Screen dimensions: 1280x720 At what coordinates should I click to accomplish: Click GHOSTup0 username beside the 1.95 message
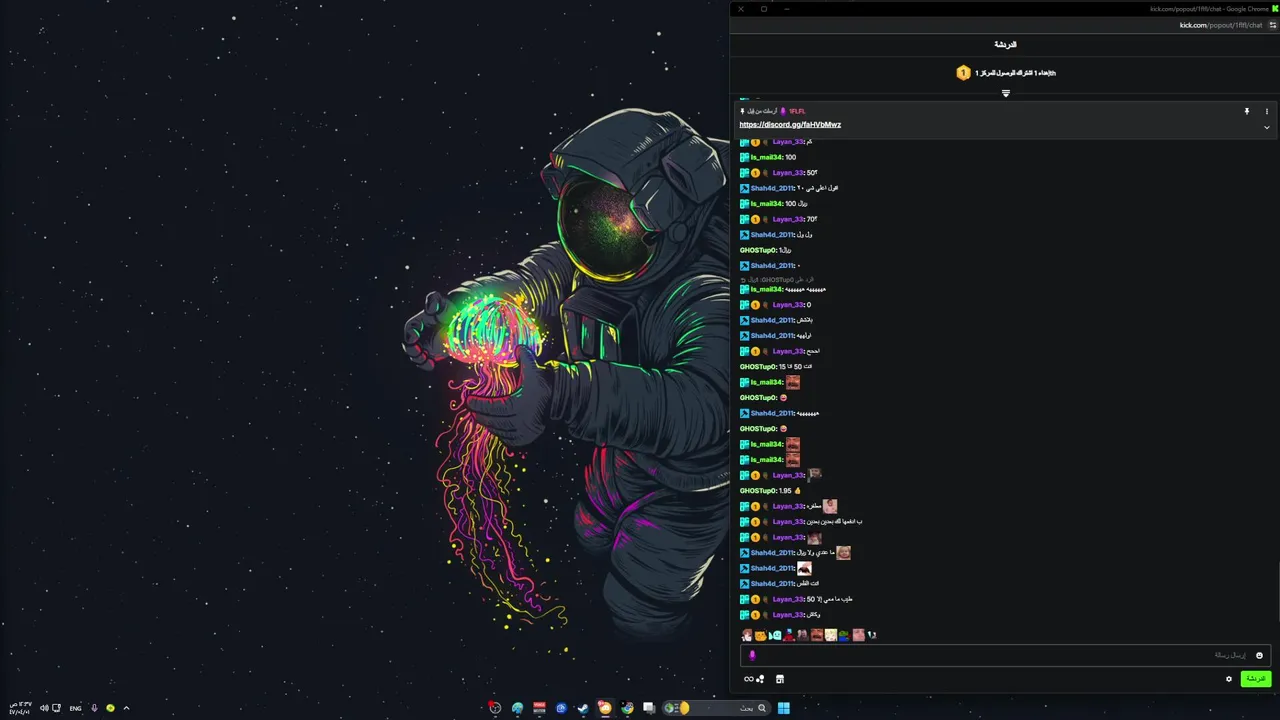point(758,491)
